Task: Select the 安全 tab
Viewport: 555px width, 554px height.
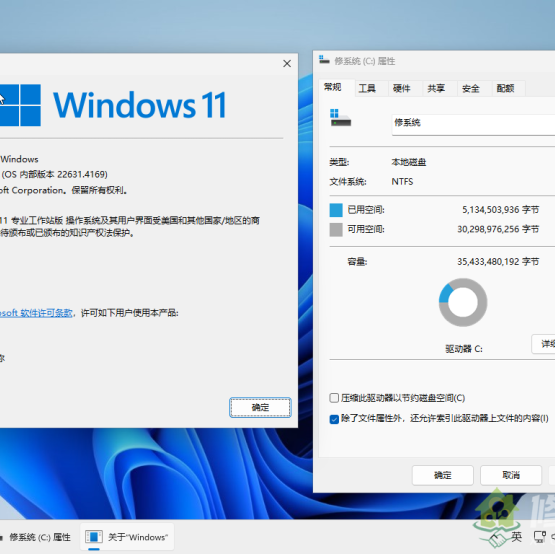Action: [470, 88]
